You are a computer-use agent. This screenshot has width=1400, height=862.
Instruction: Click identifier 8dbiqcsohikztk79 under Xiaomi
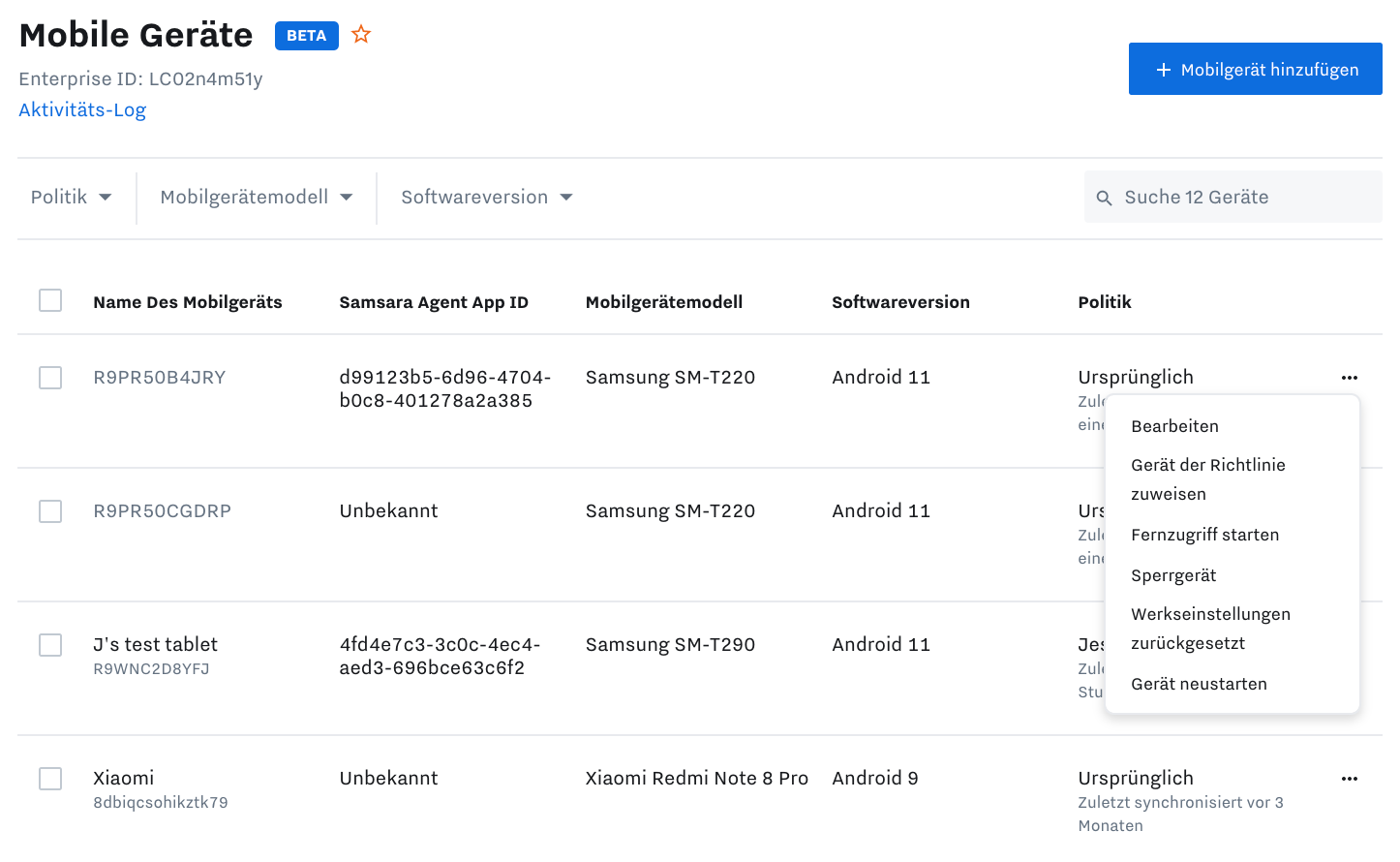161,803
